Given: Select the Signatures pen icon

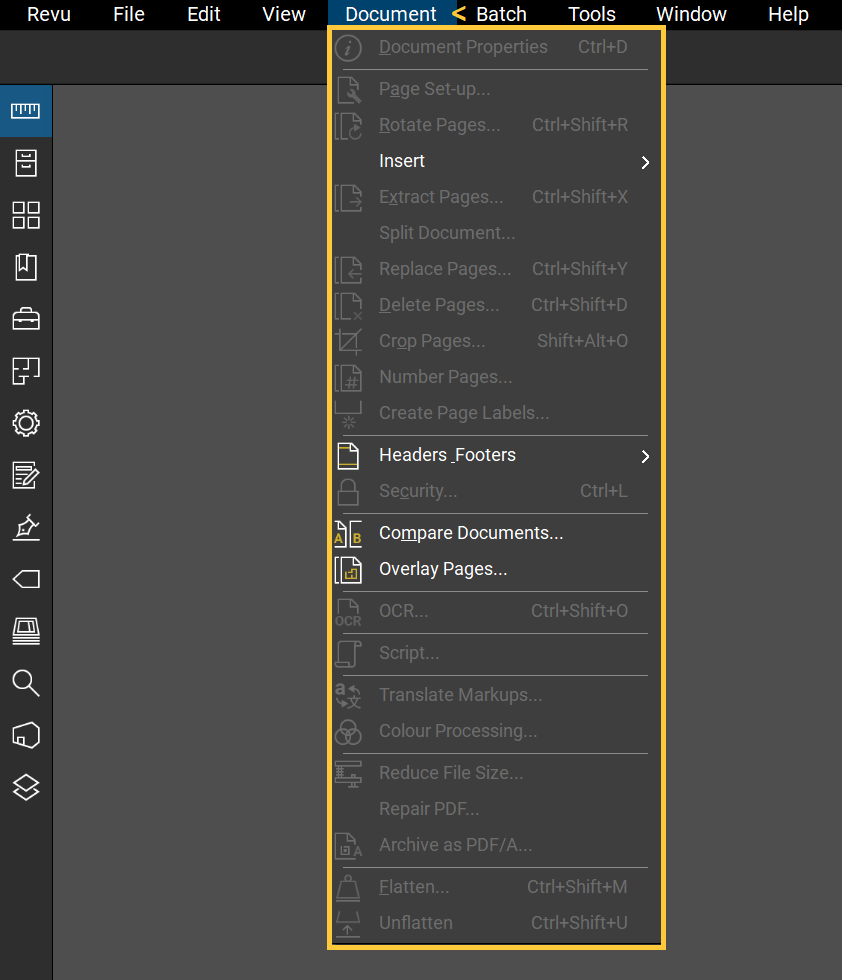Looking at the screenshot, I should tap(25, 527).
